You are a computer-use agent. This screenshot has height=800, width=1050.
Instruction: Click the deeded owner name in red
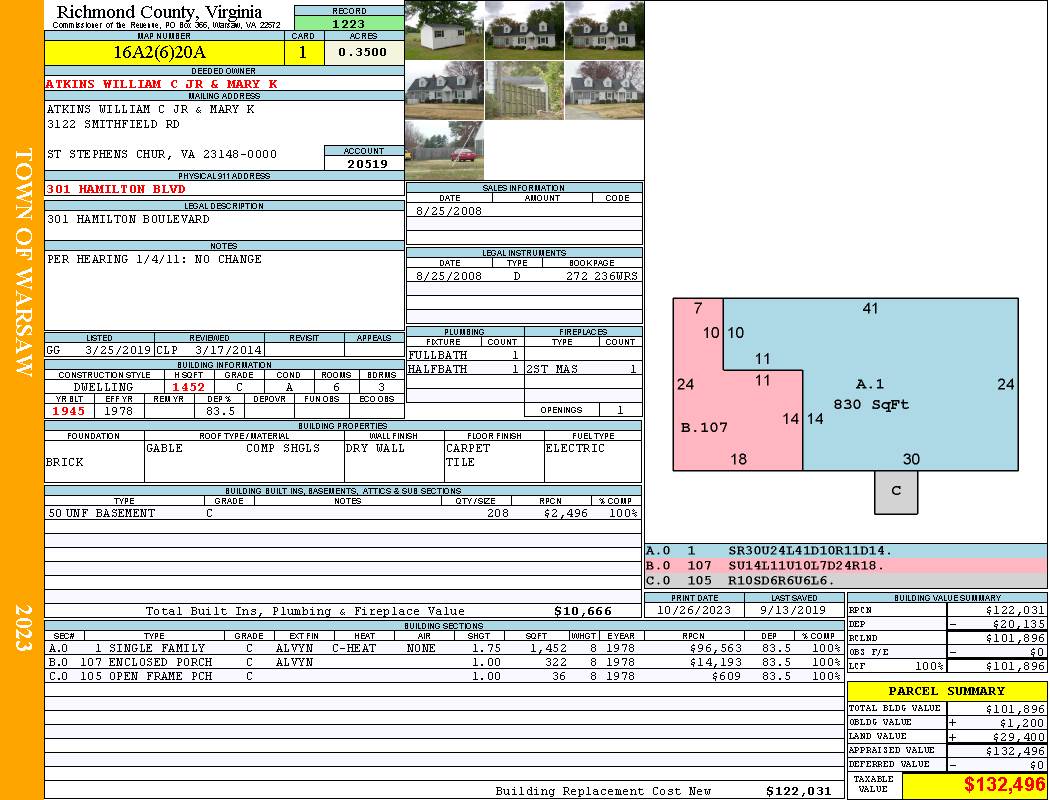point(161,84)
